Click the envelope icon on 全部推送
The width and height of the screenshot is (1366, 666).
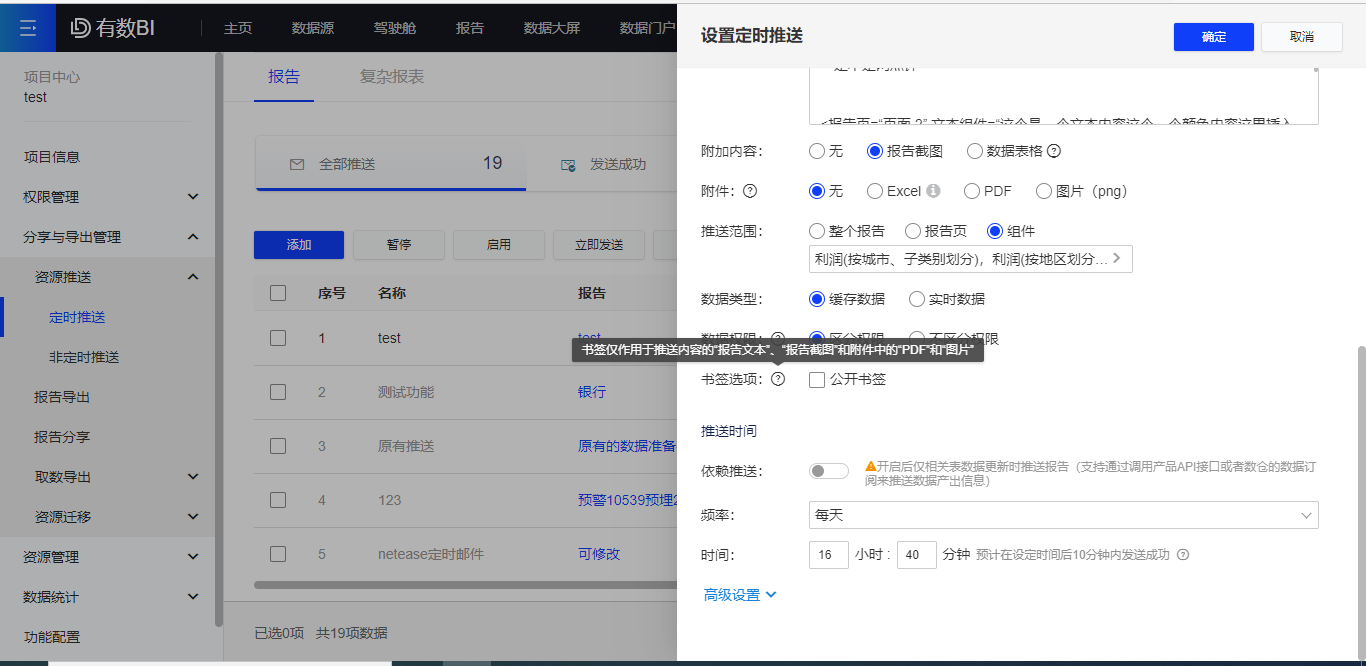pos(299,164)
